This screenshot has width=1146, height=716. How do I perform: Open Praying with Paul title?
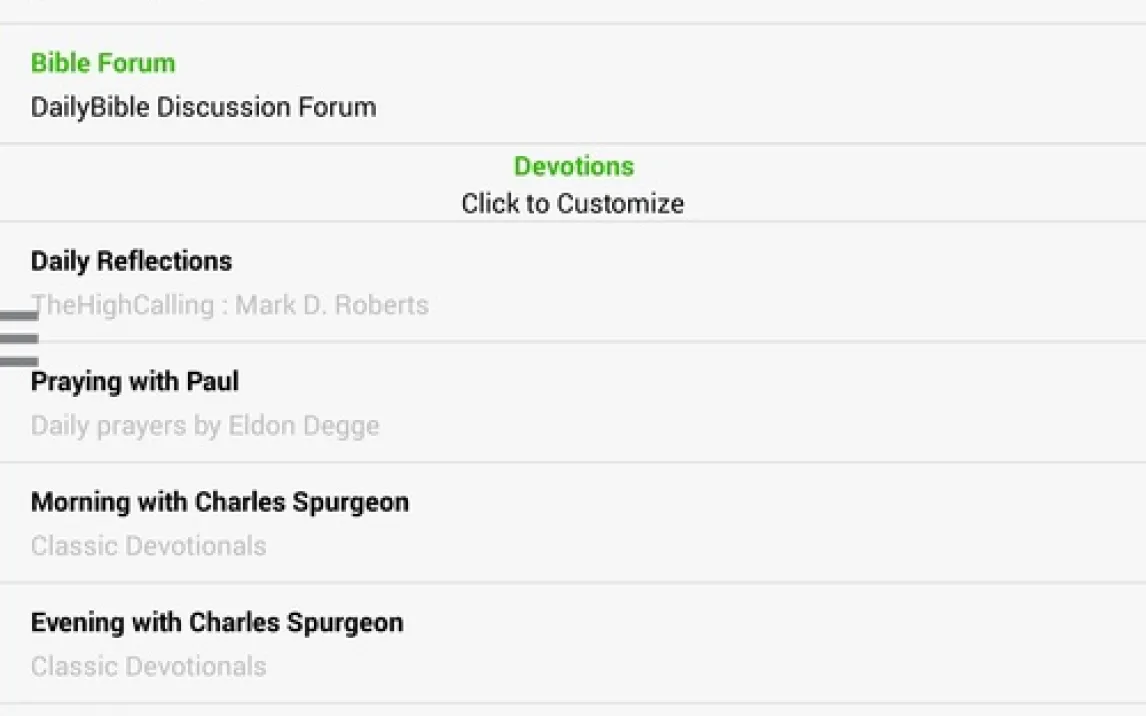point(135,381)
